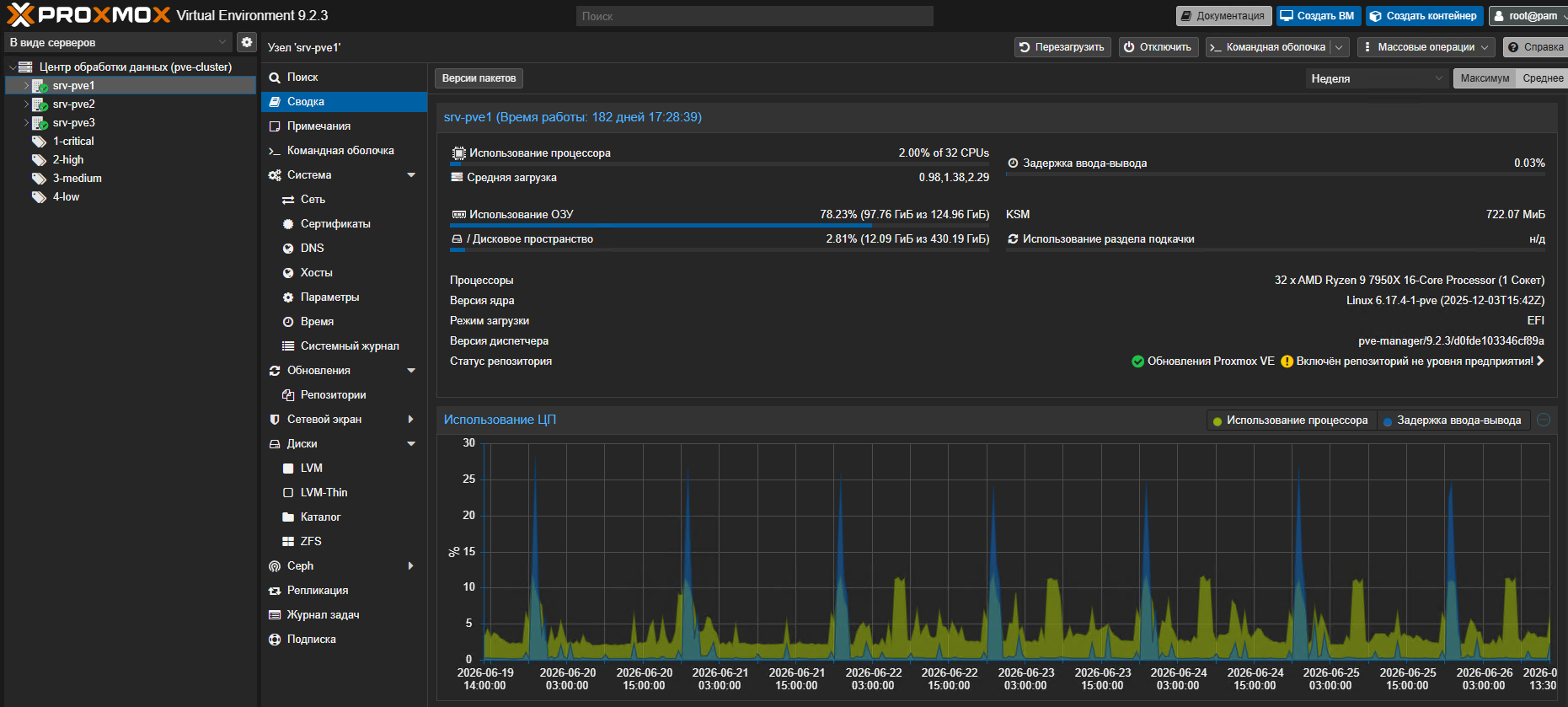Expand the srv-pve1 node tree arrow
Screen dimensions: 1568x707
(x=26, y=86)
